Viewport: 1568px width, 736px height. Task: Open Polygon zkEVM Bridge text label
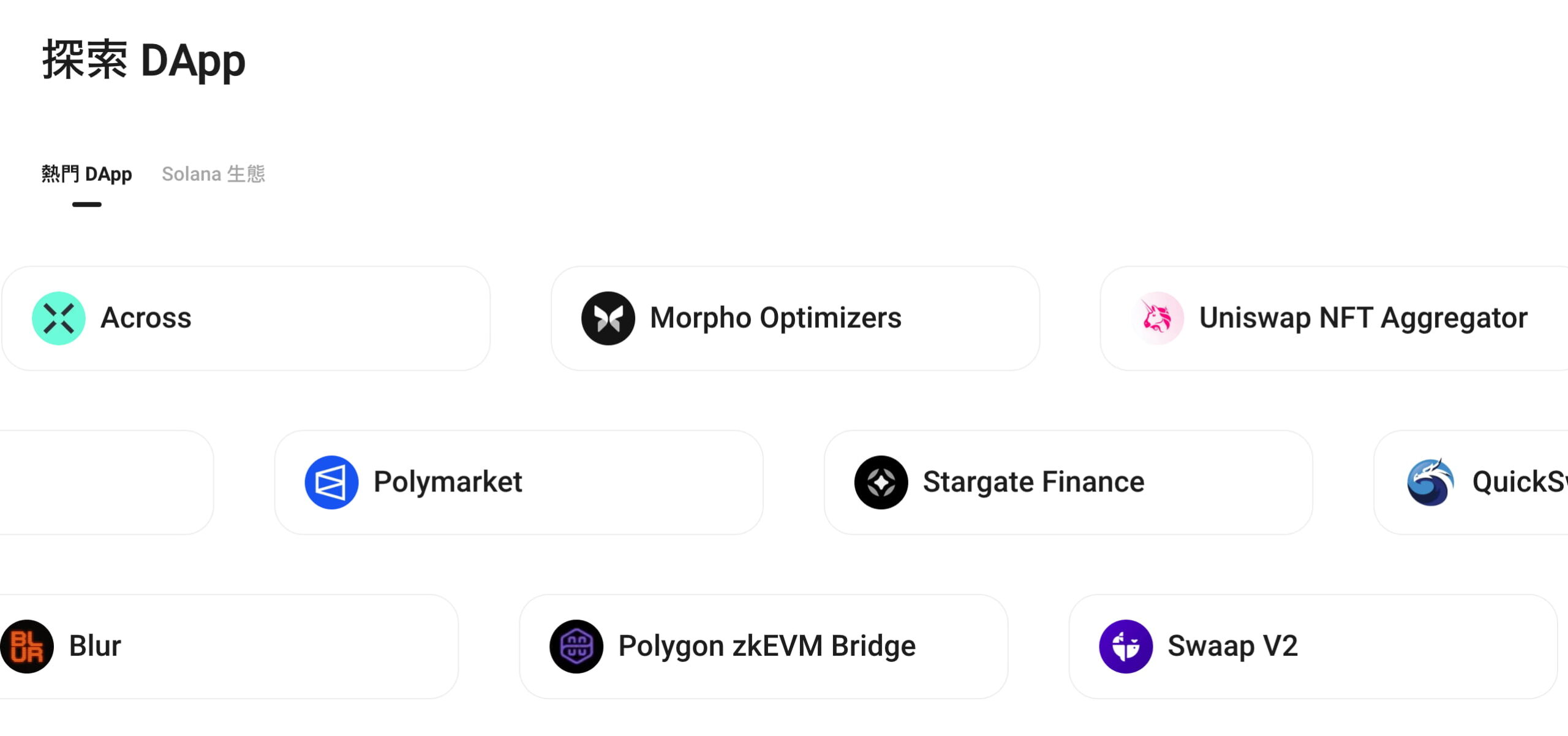[x=767, y=647]
